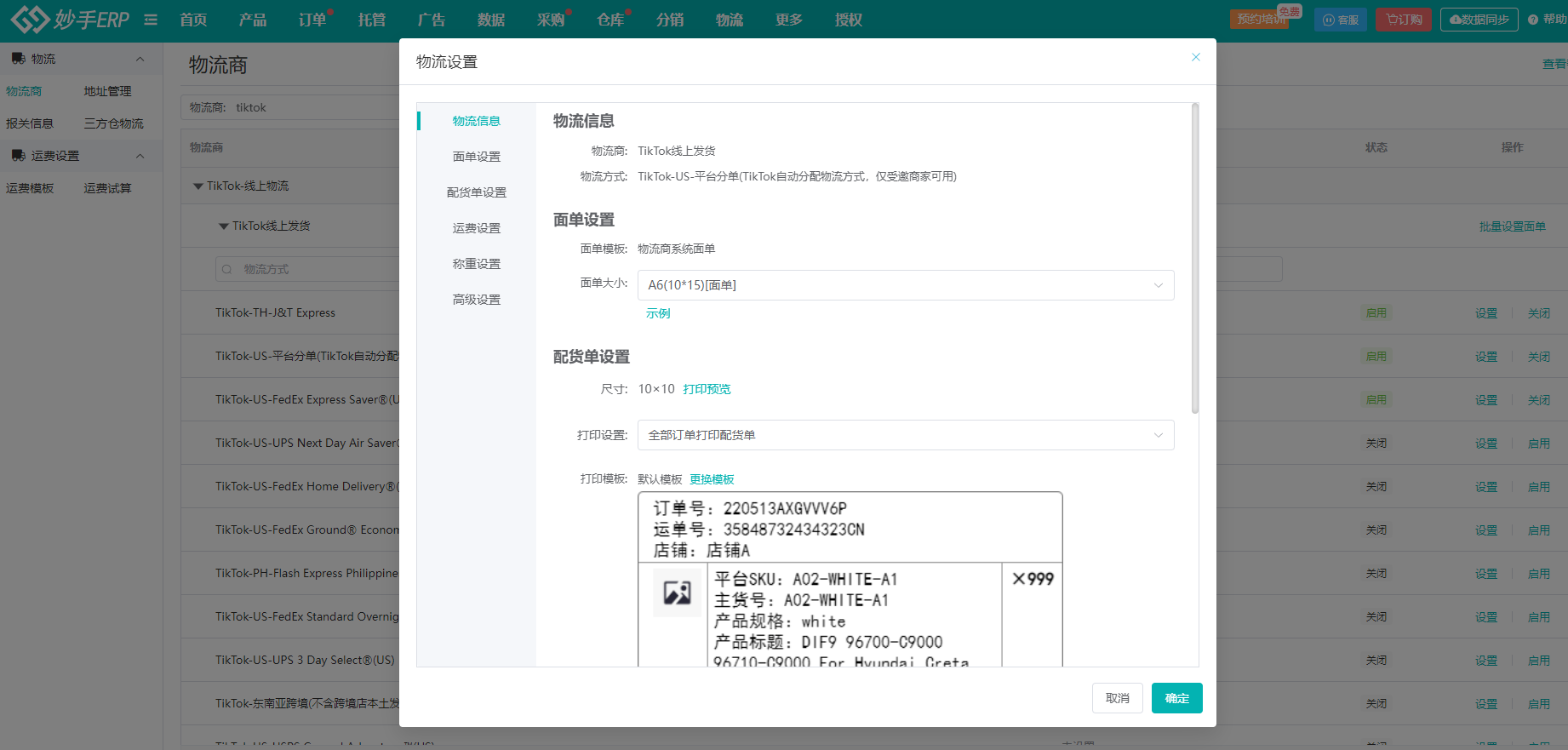Open the 订购 cart button
This screenshot has width=1568, height=750.
(x=1404, y=20)
